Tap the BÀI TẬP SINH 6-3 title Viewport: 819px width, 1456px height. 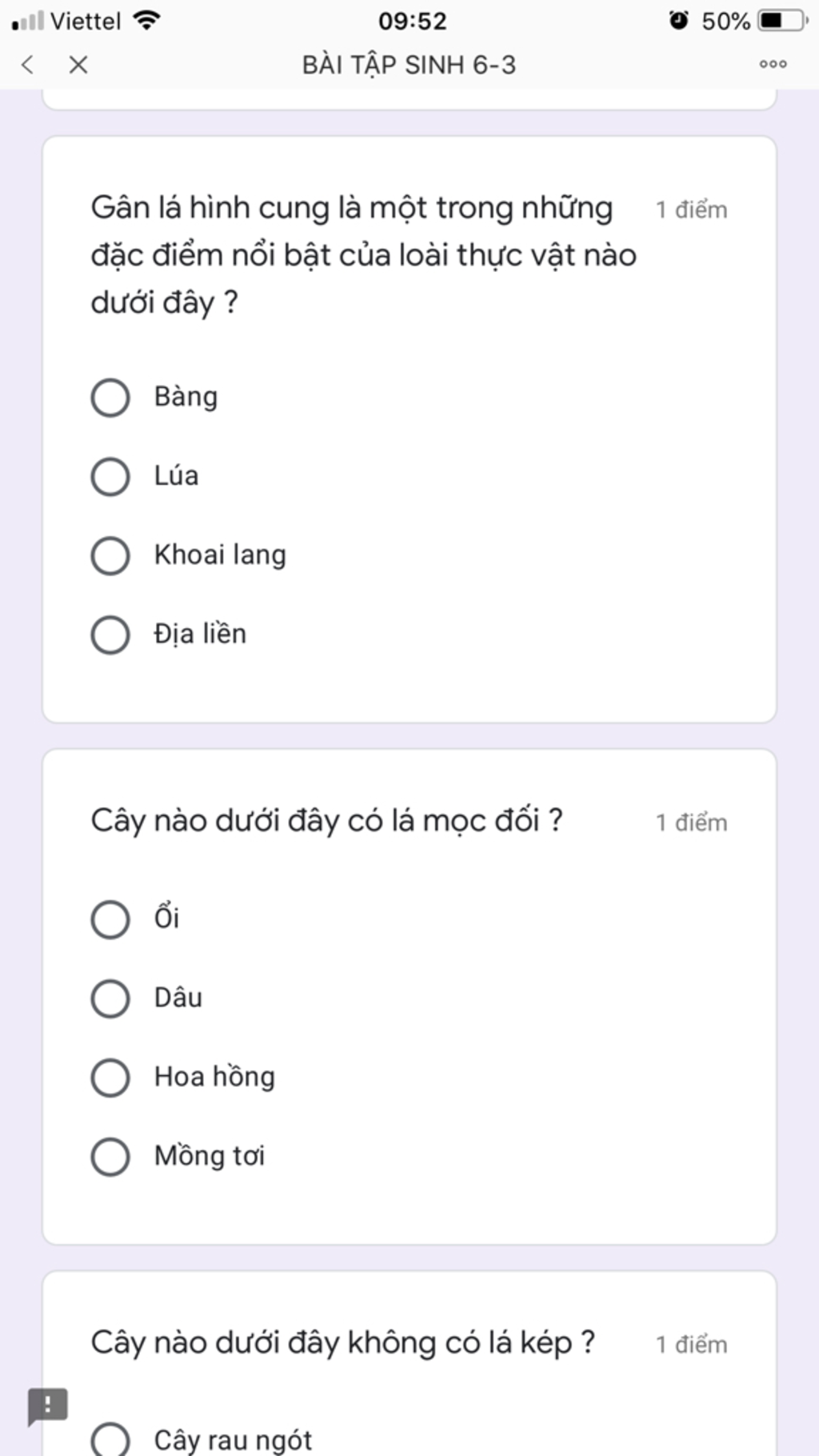click(x=409, y=65)
